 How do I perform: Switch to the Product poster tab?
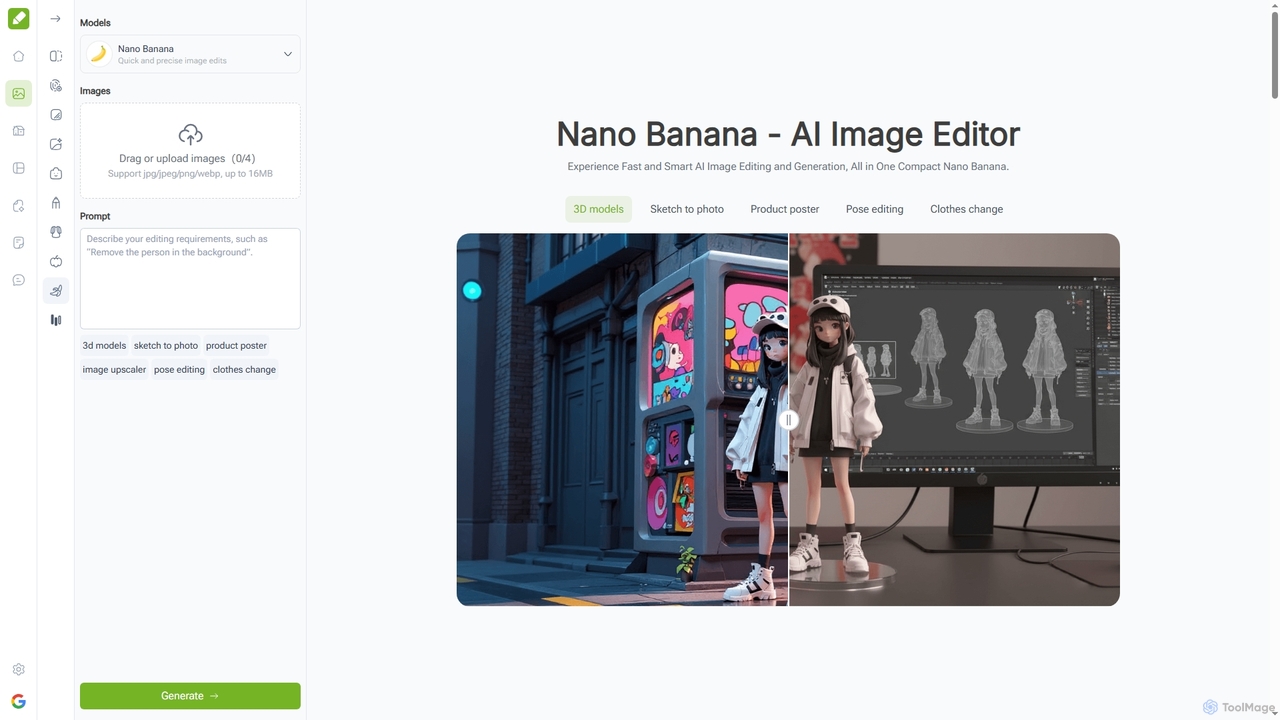[785, 209]
